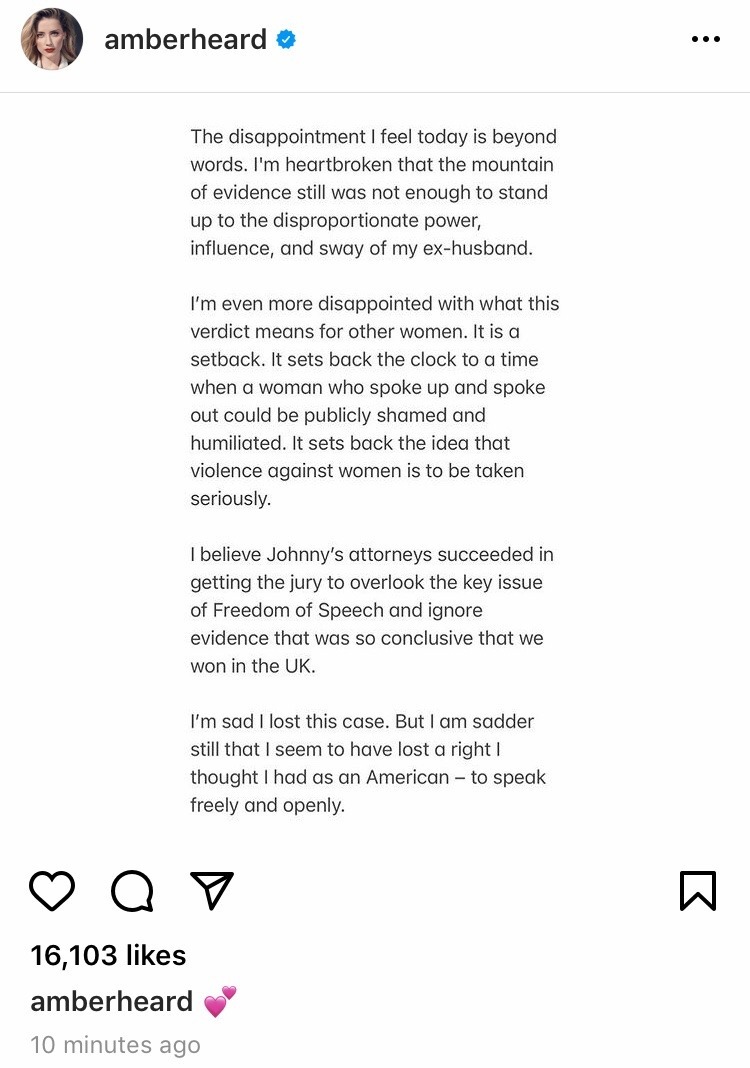Click the '10 minutes ago' timestamp
Screen dimensions: 750x1068
point(115,1045)
